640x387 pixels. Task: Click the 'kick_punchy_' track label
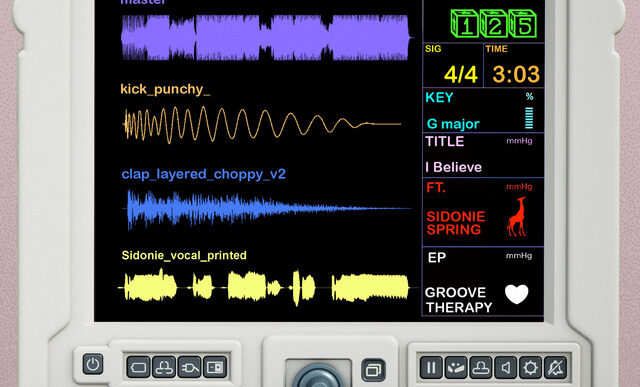[165, 89]
